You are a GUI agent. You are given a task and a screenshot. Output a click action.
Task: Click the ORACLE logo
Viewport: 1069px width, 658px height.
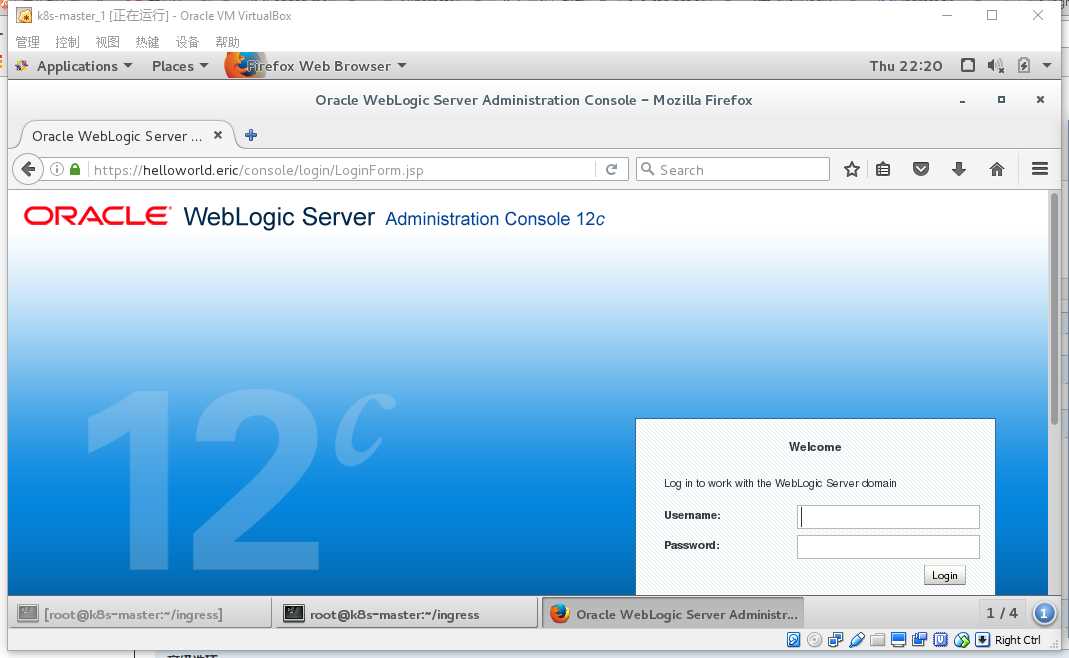97,216
